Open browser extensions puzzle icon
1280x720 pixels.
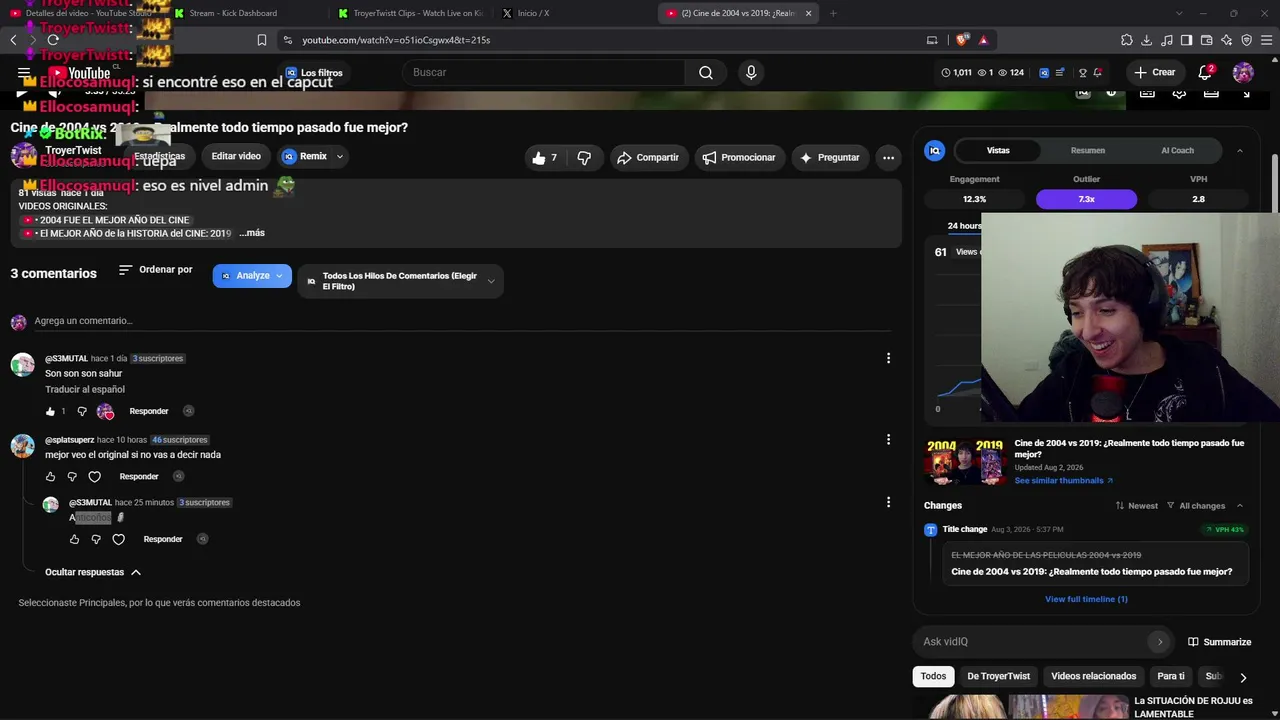(x=1127, y=40)
